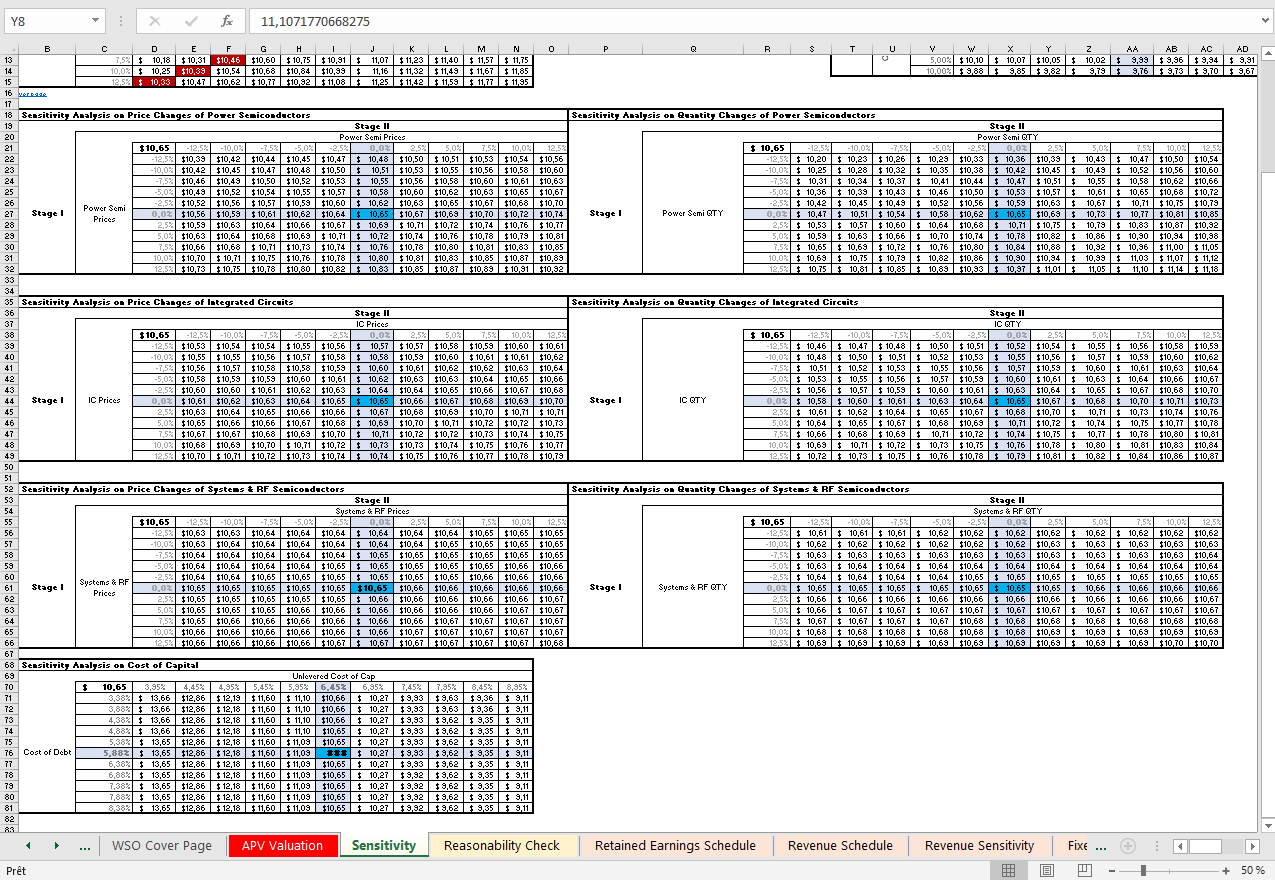Click title 'Sensitivity Analysis on Quantity Changes of Systems & RF Semiconductors'

(740, 489)
